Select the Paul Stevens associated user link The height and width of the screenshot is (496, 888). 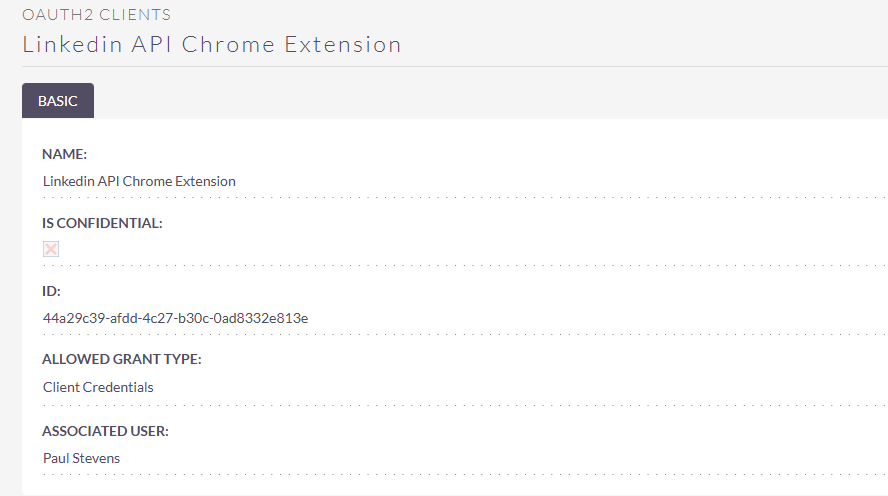tap(82, 458)
